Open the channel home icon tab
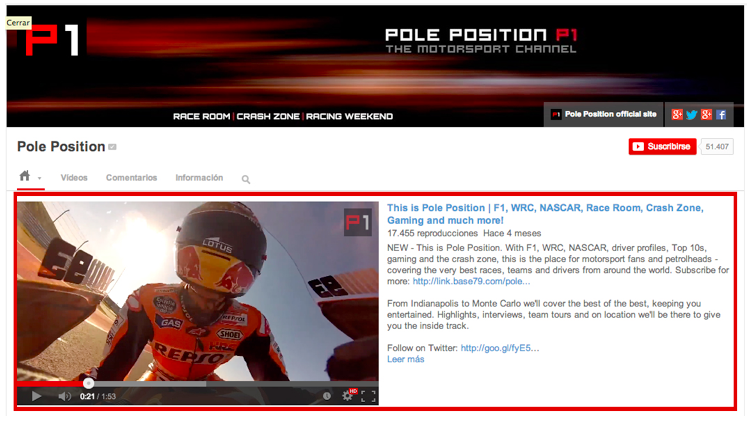This screenshot has width=754, height=421. point(25,176)
